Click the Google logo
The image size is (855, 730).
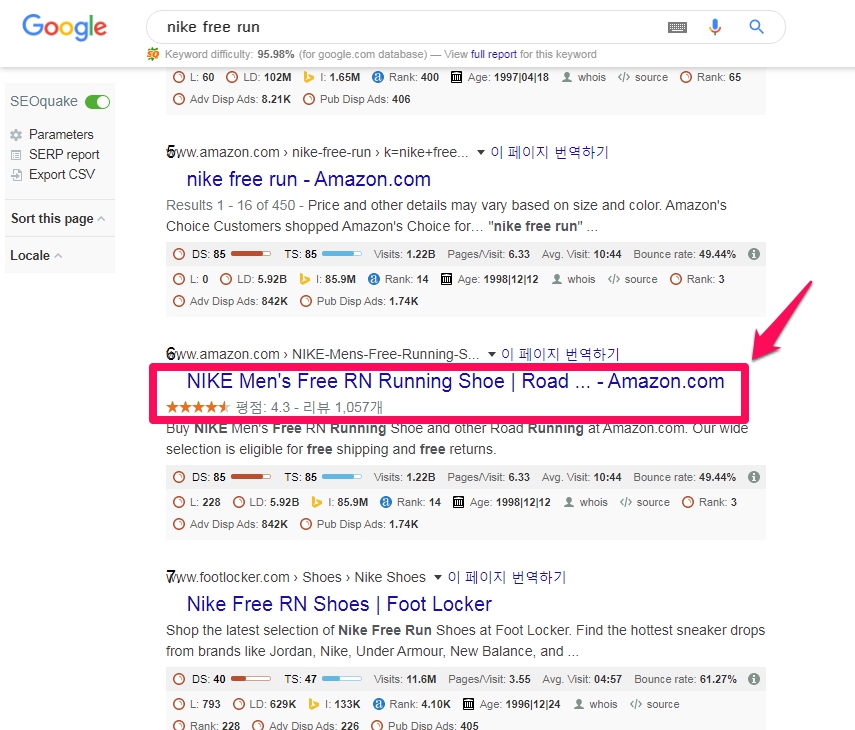pos(64,27)
